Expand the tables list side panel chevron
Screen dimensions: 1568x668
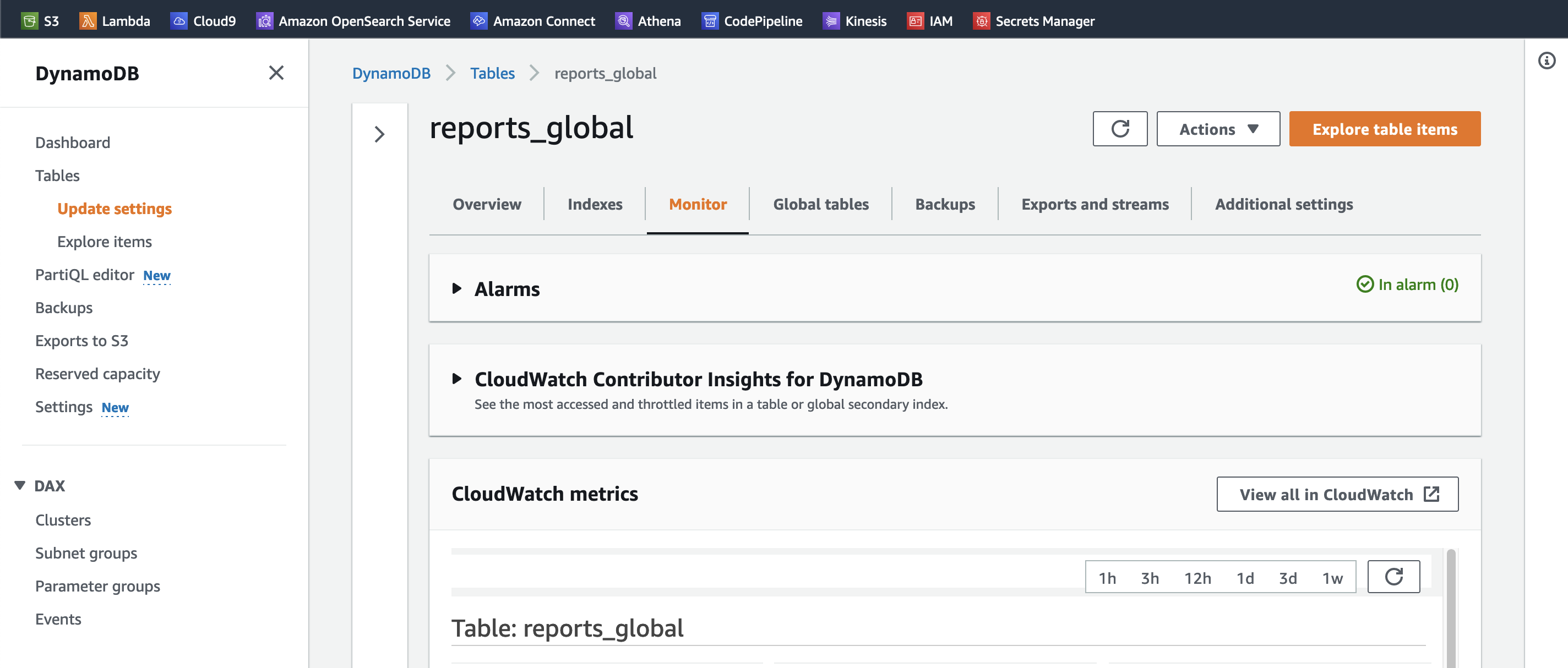(379, 134)
